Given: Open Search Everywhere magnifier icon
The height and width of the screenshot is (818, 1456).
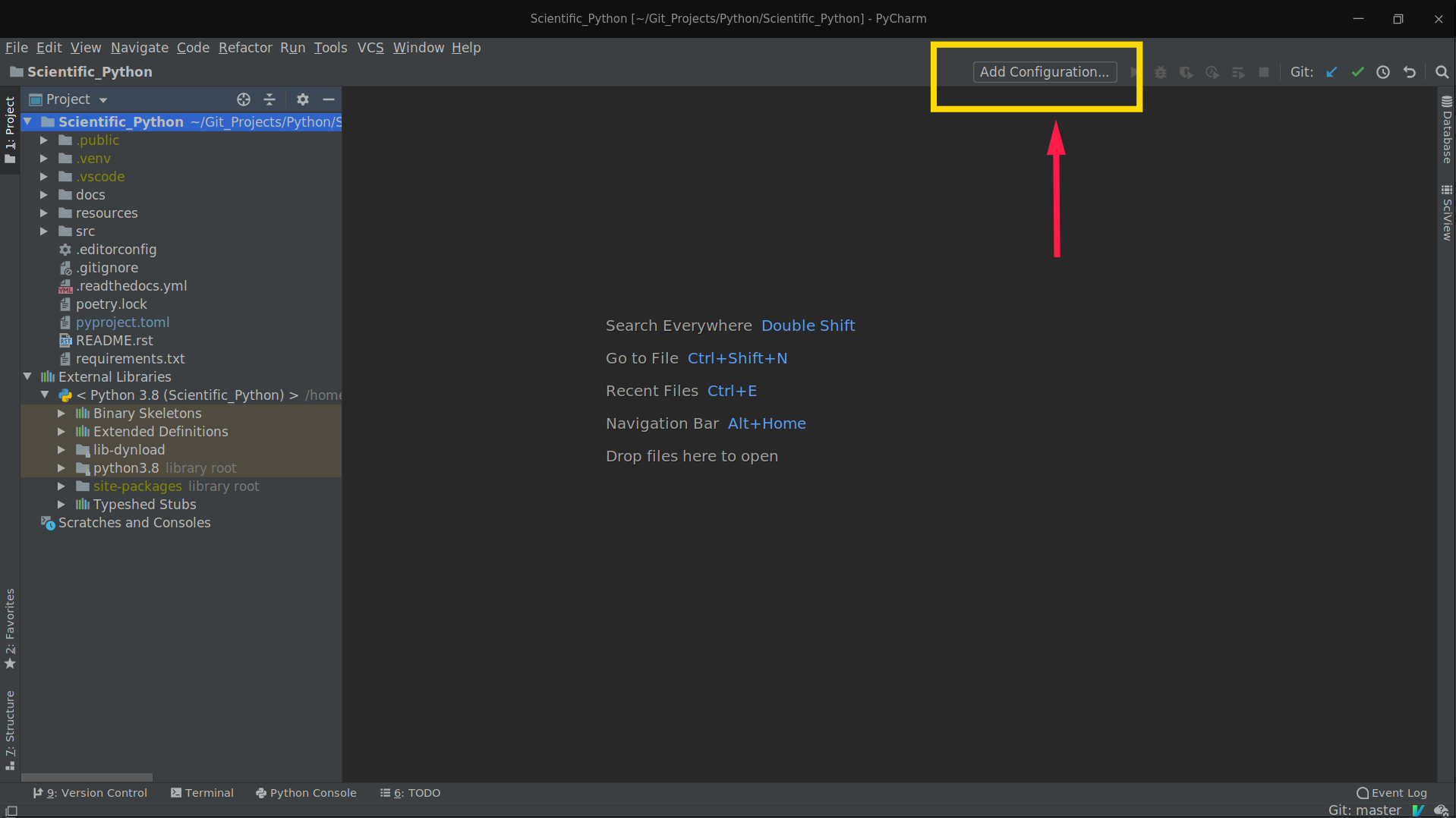Looking at the screenshot, I should 1442,72.
